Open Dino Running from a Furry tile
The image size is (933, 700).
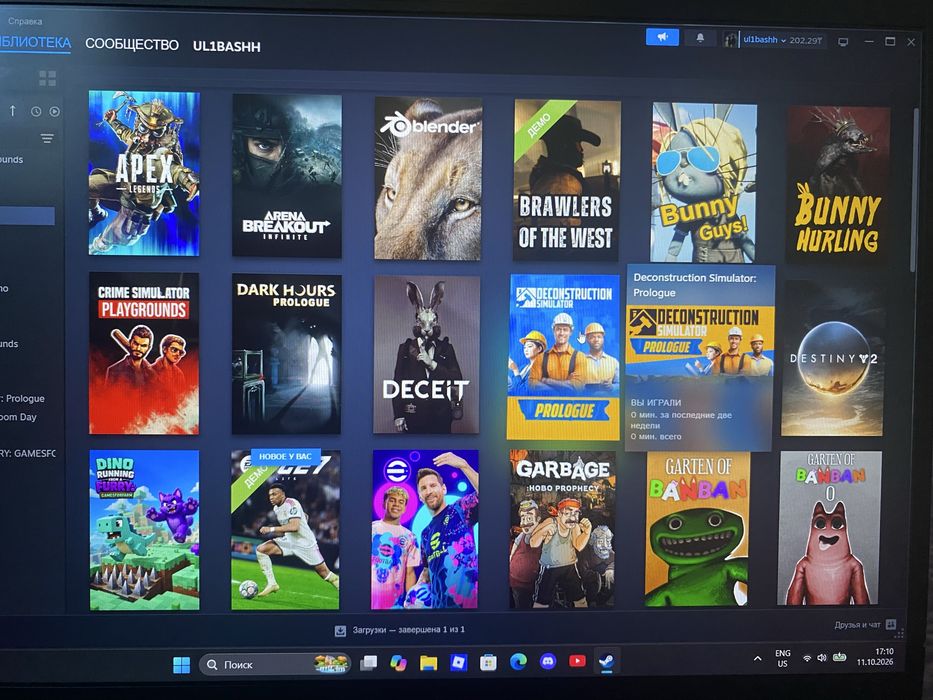coord(145,530)
